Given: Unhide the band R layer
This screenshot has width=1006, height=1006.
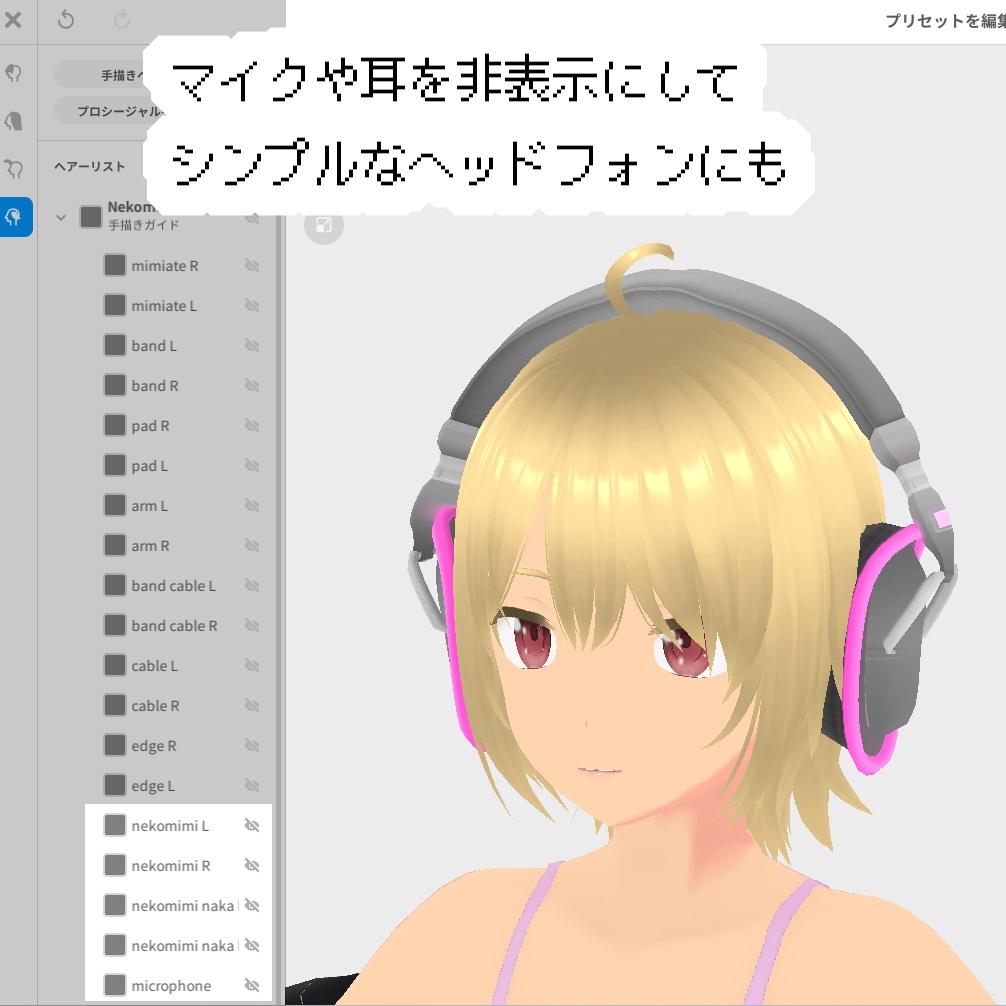Looking at the screenshot, I should click(252, 385).
